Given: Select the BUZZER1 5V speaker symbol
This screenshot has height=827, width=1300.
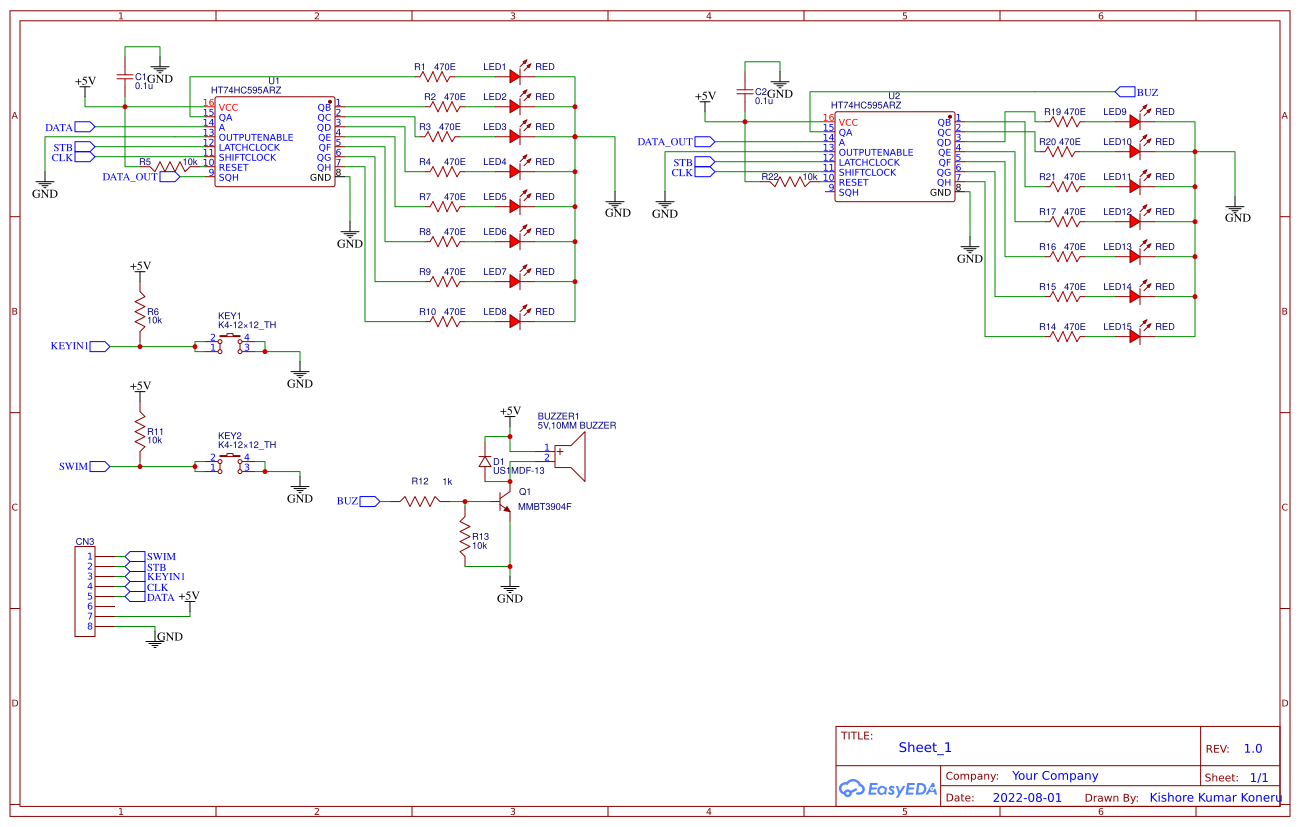Looking at the screenshot, I should tap(570, 455).
